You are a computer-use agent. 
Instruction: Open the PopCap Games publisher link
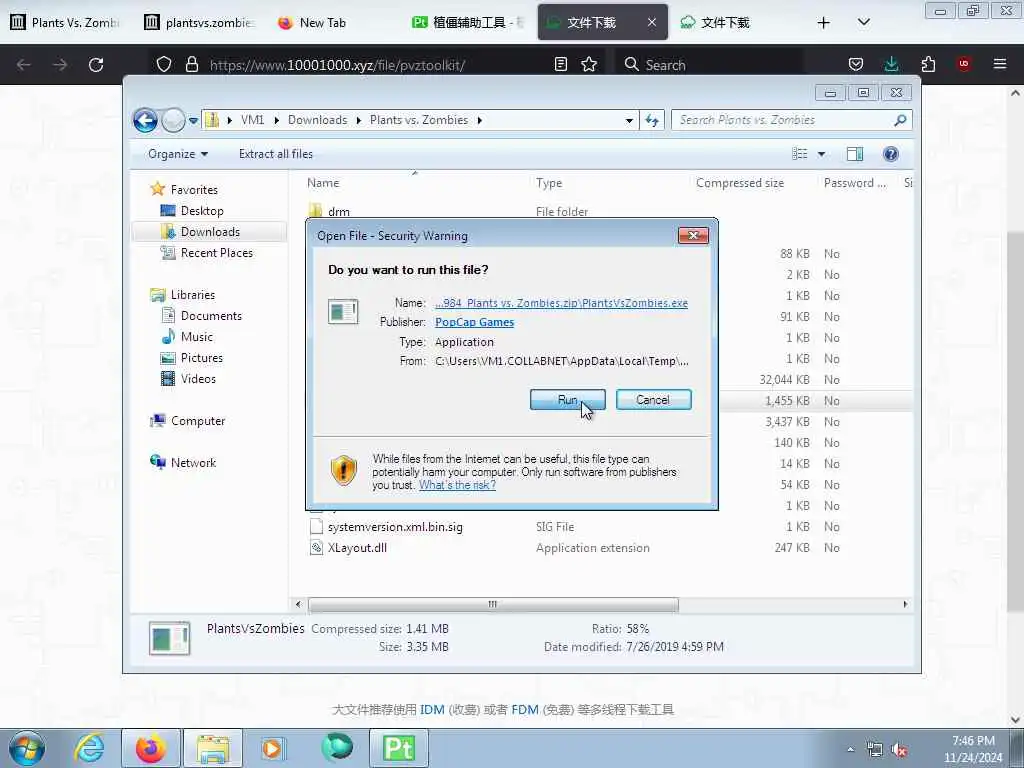click(474, 322)
